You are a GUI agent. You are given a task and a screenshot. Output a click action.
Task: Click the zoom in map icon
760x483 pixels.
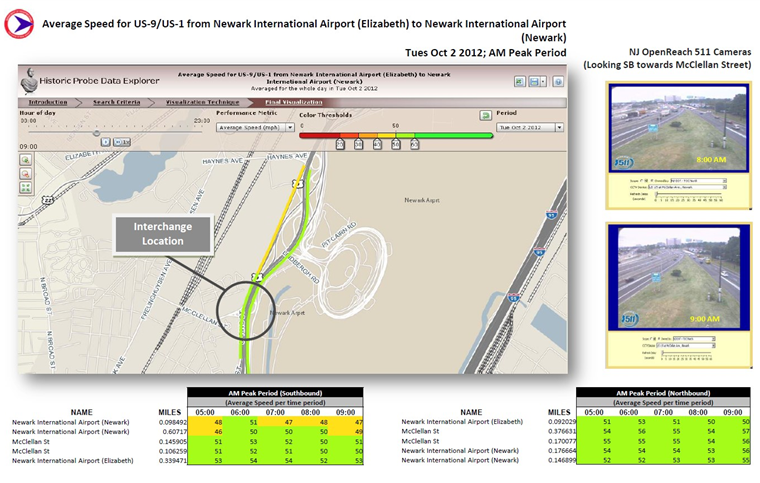[25, 159]
